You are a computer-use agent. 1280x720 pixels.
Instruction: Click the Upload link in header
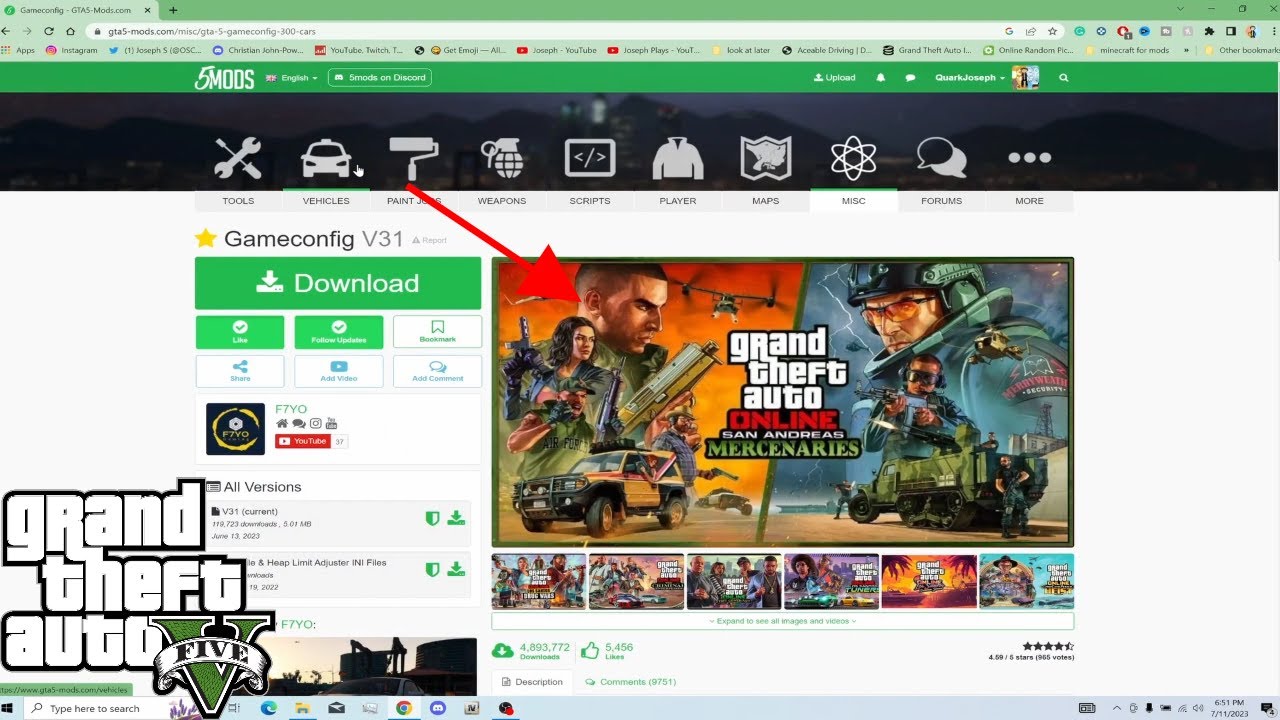(835, 77)
